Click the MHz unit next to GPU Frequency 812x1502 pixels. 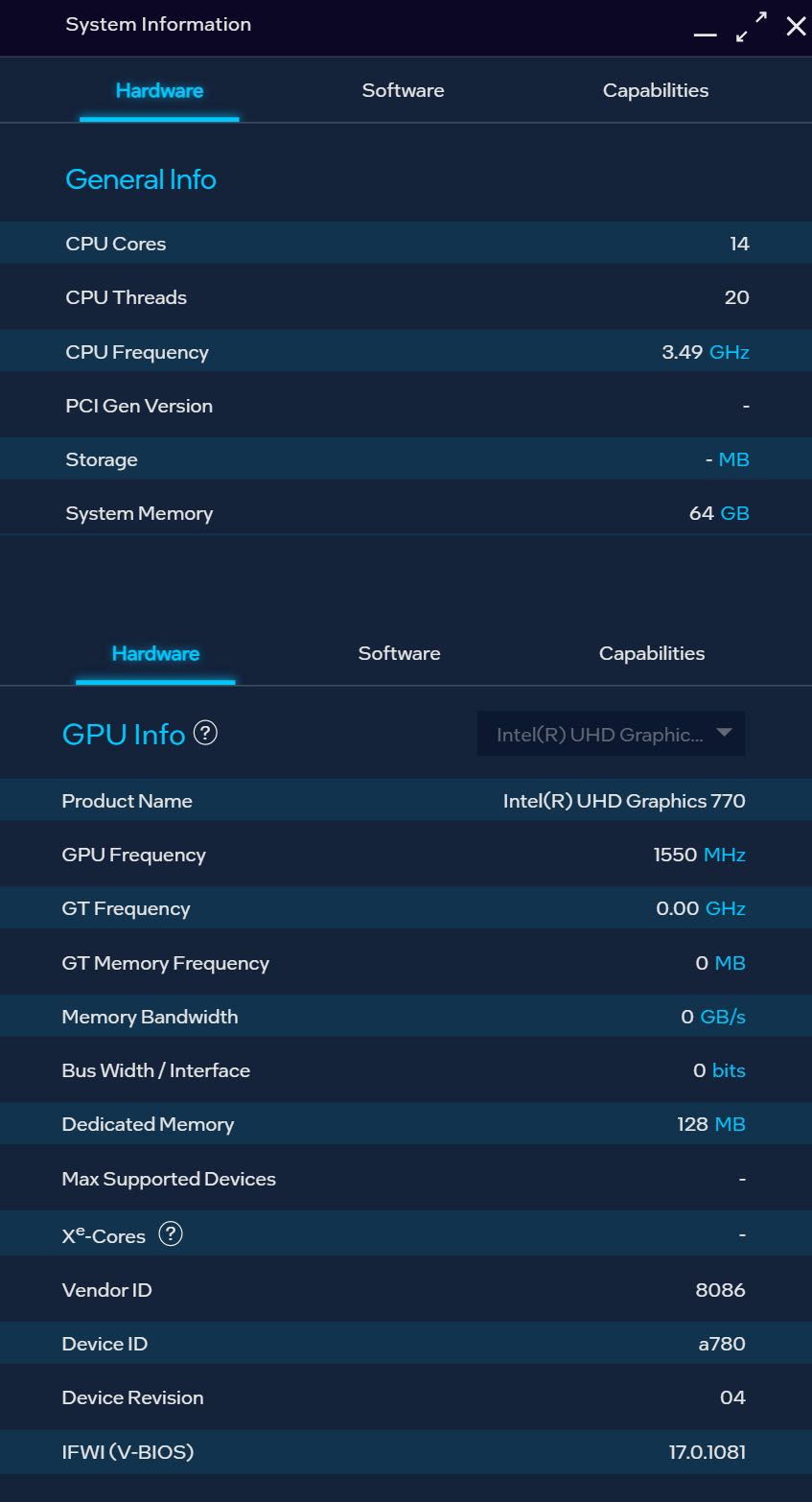(726, 855)
